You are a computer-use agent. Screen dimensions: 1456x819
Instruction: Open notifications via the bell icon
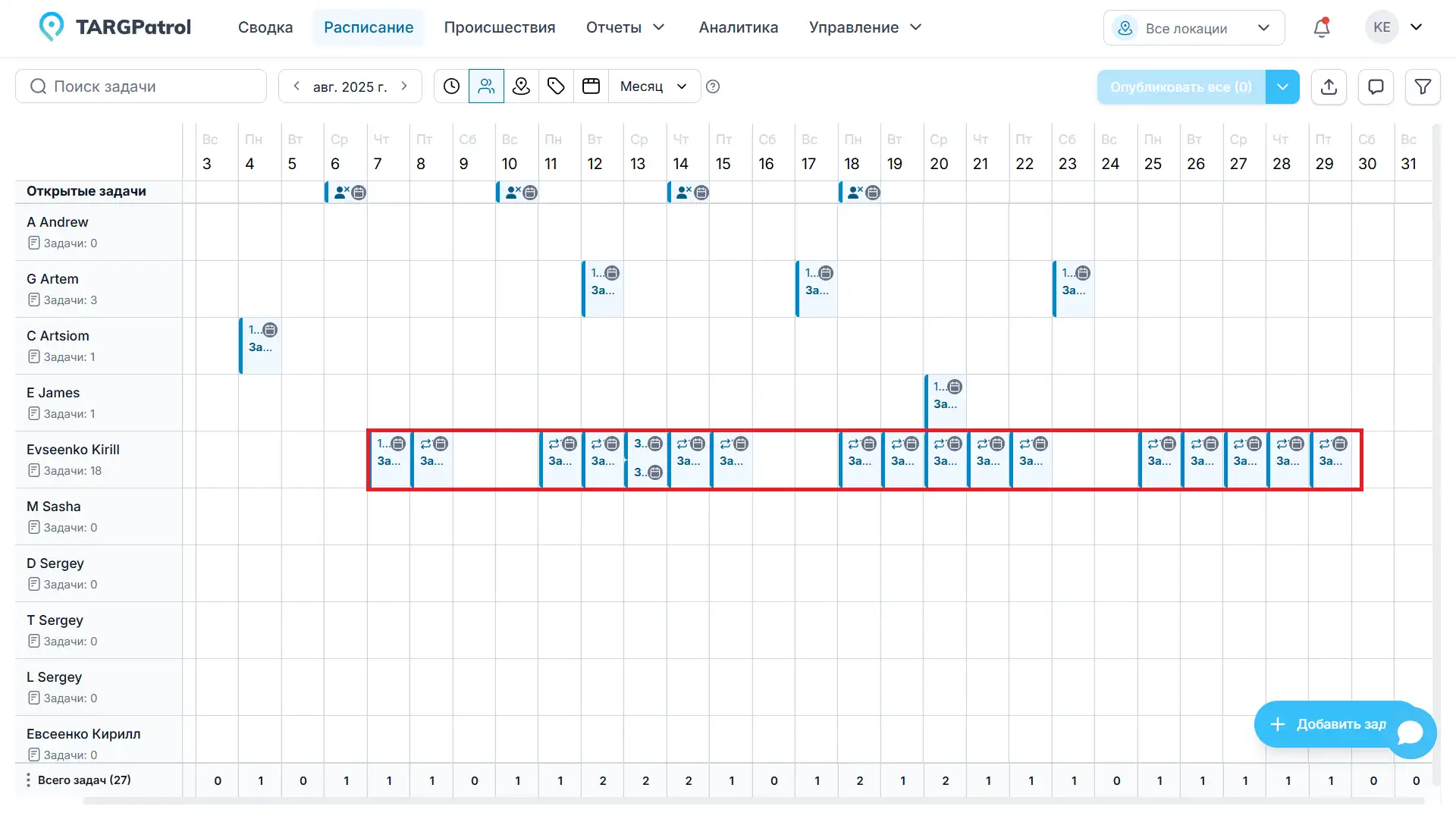point(1322,27)
